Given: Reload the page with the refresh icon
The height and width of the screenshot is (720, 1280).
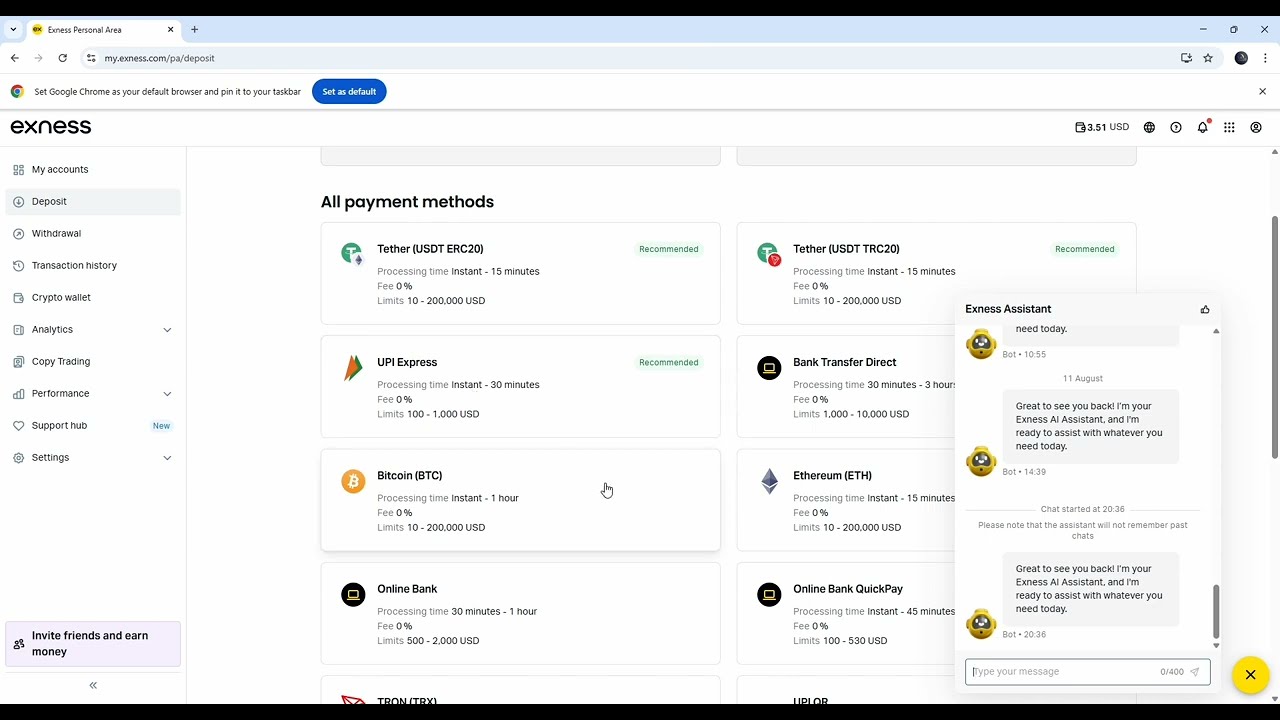Looking at the screenshot, I should tap(62, 58).
